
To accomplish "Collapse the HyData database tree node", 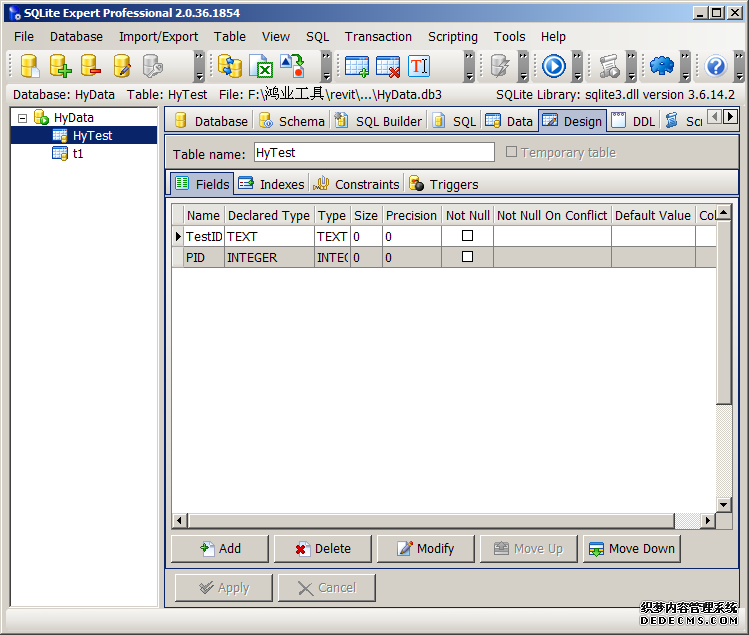I will click(x=22, y=118).
